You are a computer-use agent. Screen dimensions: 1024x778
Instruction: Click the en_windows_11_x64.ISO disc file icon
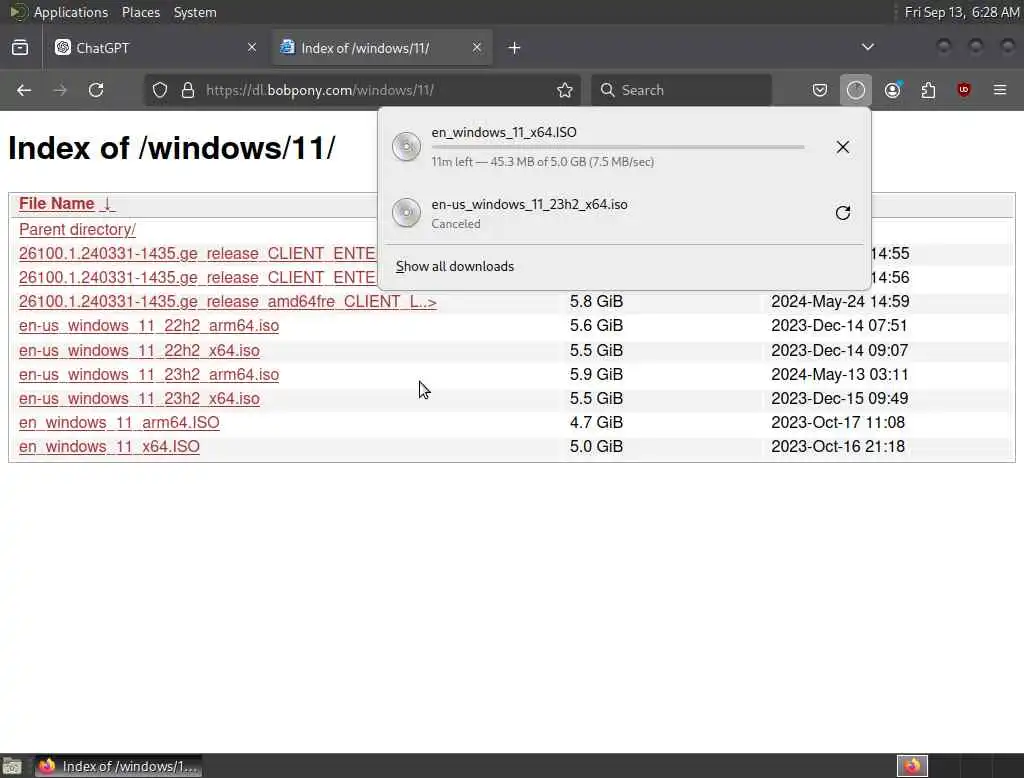406,146
